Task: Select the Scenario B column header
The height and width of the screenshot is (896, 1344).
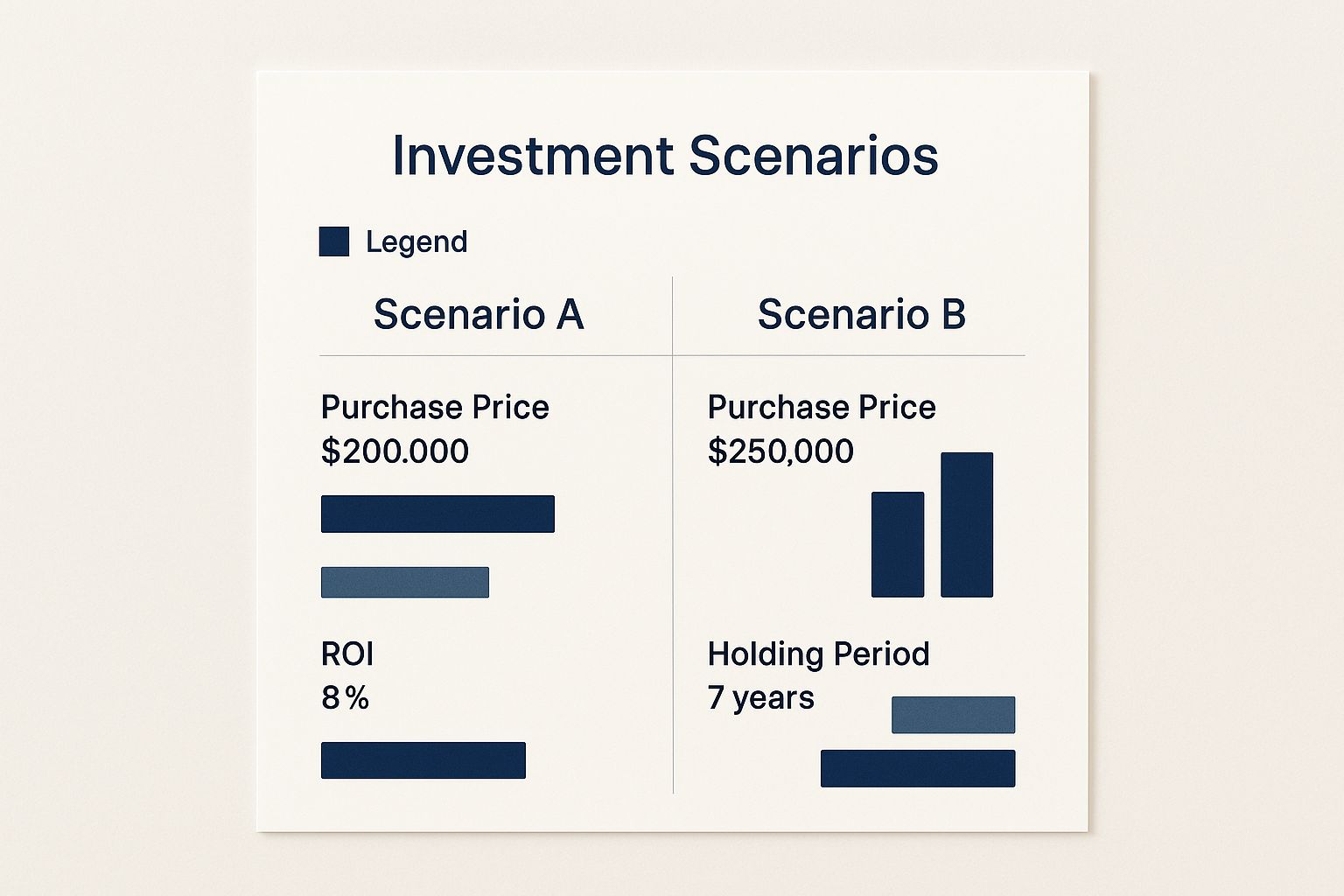Action: (862, 314)
